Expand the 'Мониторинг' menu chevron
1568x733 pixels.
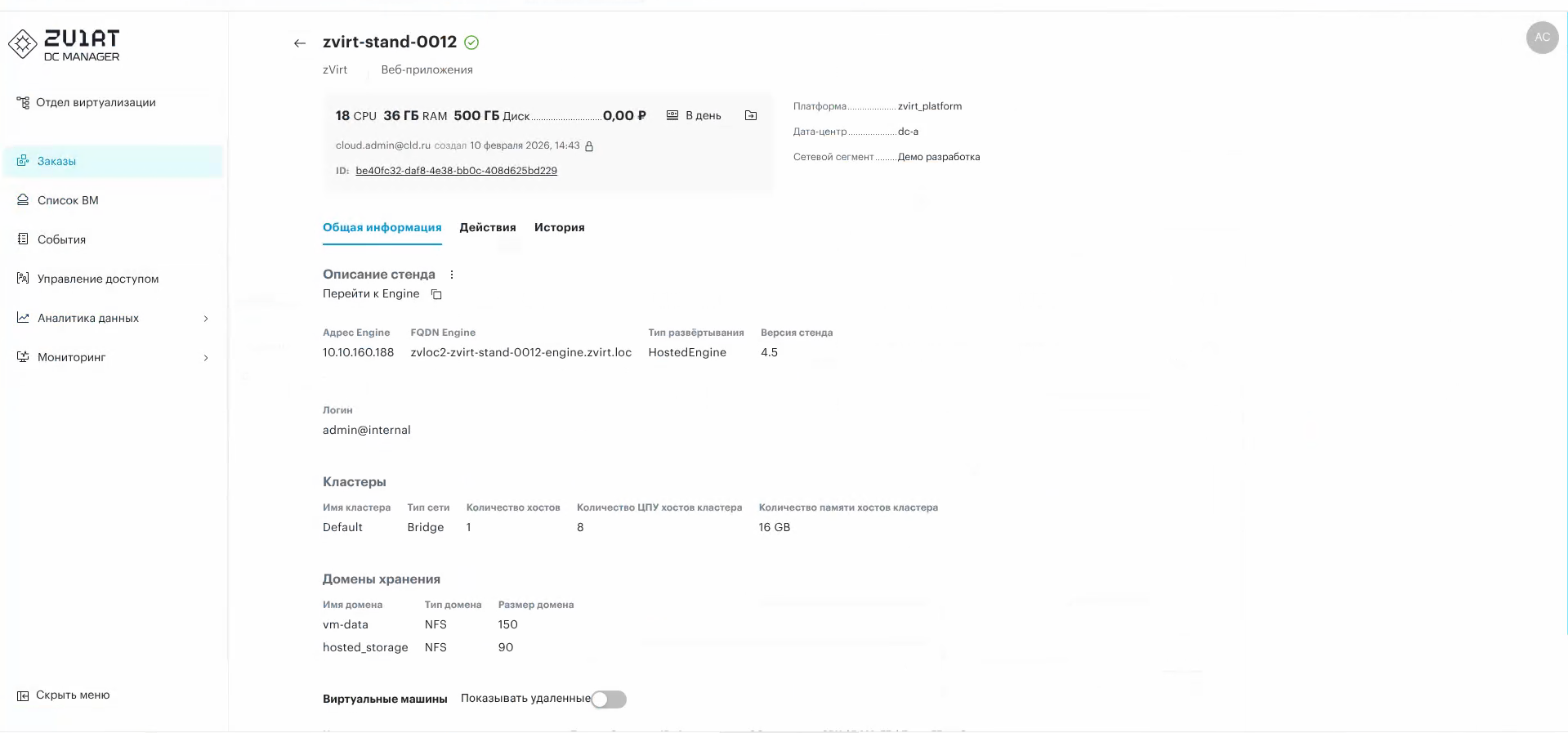coord(206,358)
